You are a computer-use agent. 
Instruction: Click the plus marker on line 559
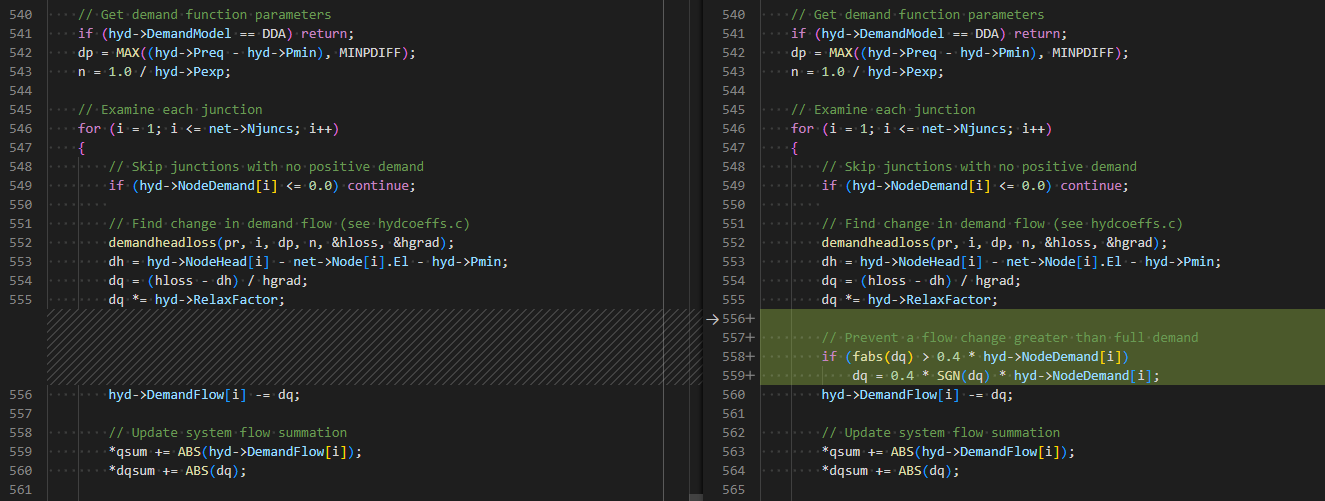pos(750,376)
